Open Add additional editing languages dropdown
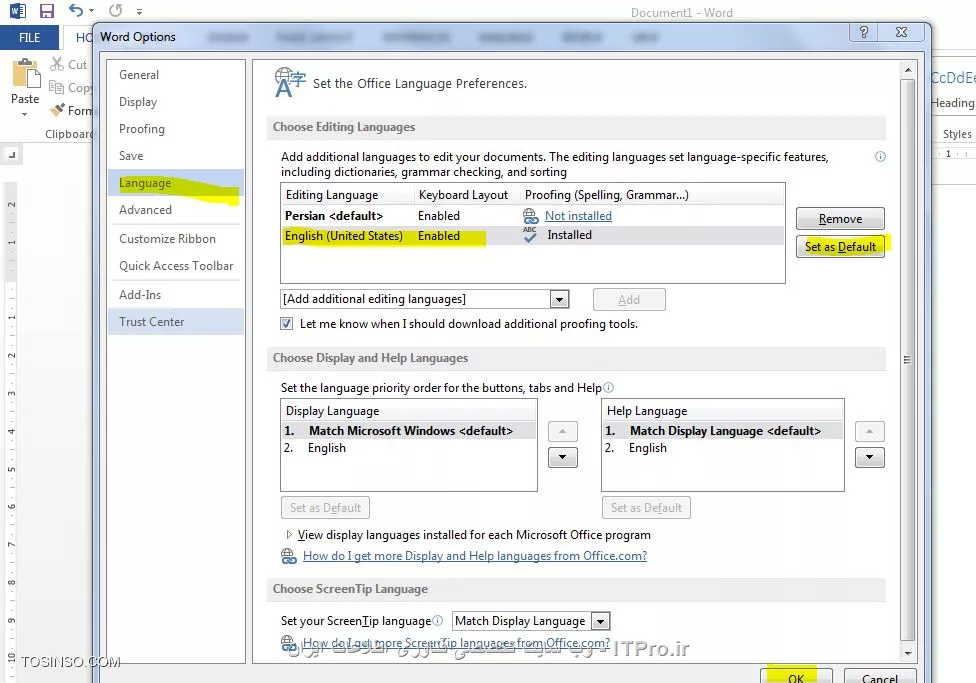Screen dimensions: 976x683 click(559, 299)
